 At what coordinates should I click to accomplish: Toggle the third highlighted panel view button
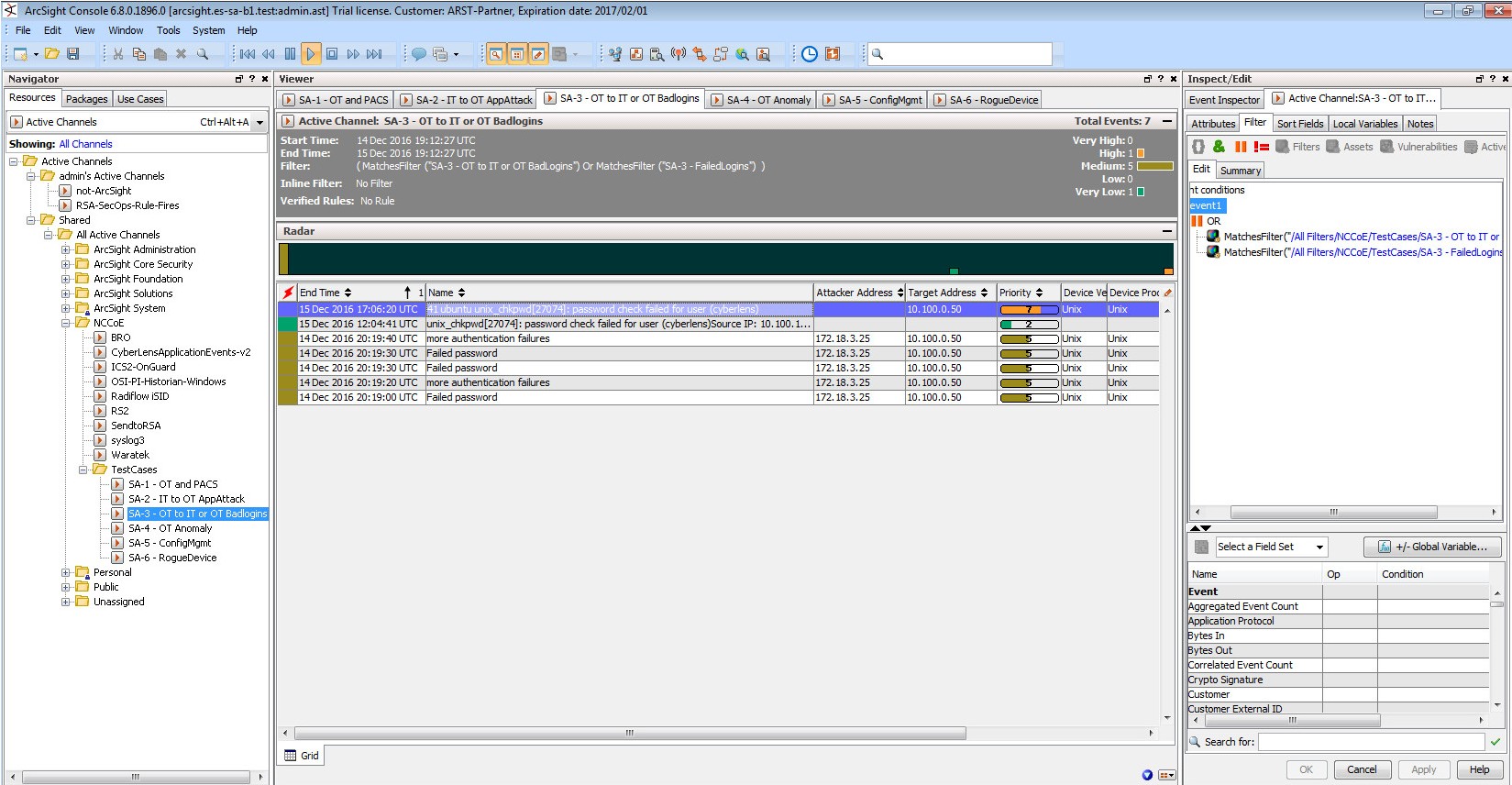point(538,54)
